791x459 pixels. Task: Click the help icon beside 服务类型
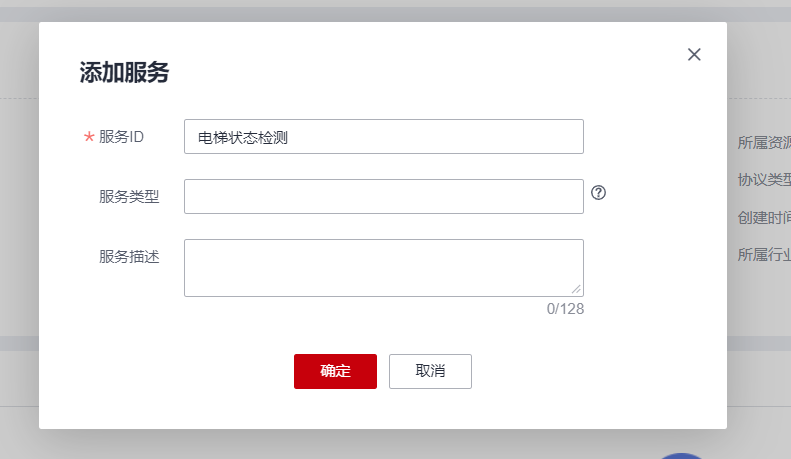tap(599, 193)
